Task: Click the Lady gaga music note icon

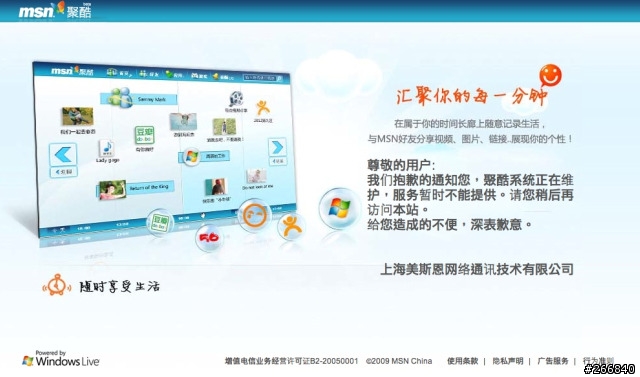Action: tap(107, 148)
